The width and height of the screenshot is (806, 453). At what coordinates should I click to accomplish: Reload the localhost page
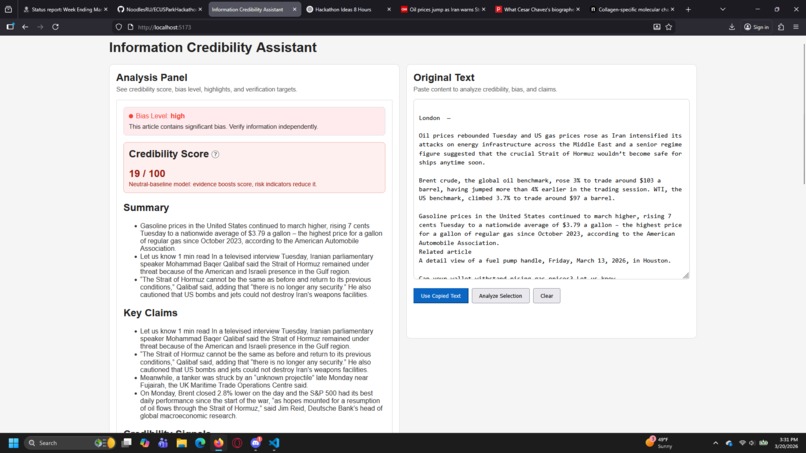pyautogui.click(x=56, y=27)
